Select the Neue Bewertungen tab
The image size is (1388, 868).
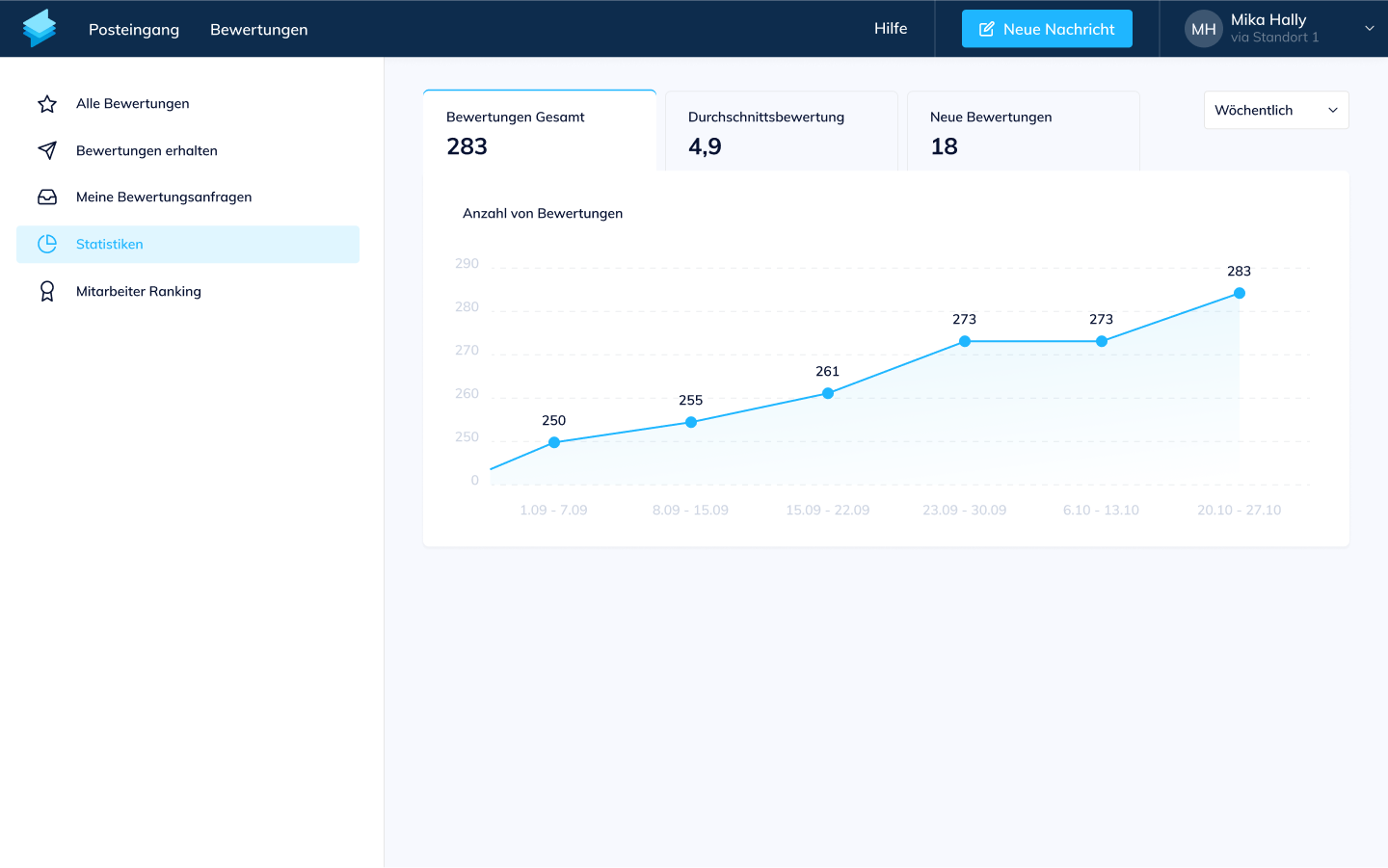[x=1023, y=131]
